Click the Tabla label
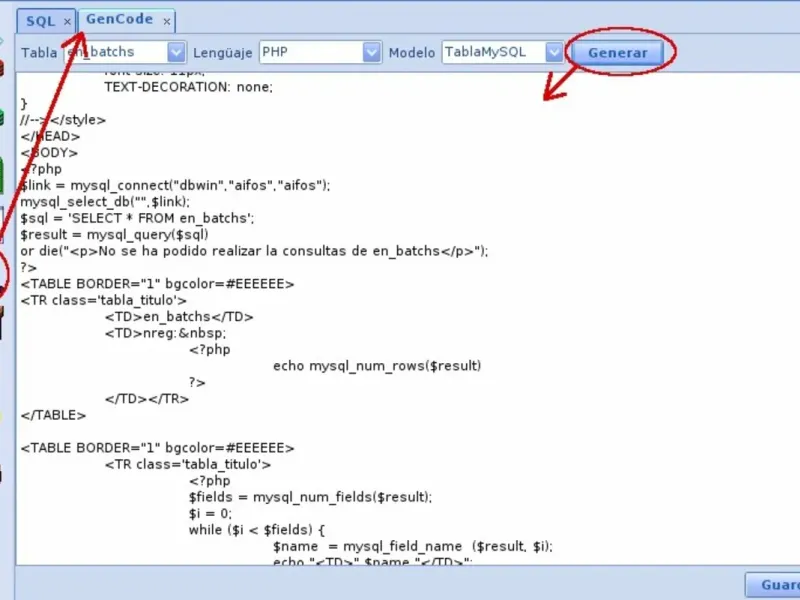Image resolution: width=800 pixels, height=600 pixels. click(39, 53)
